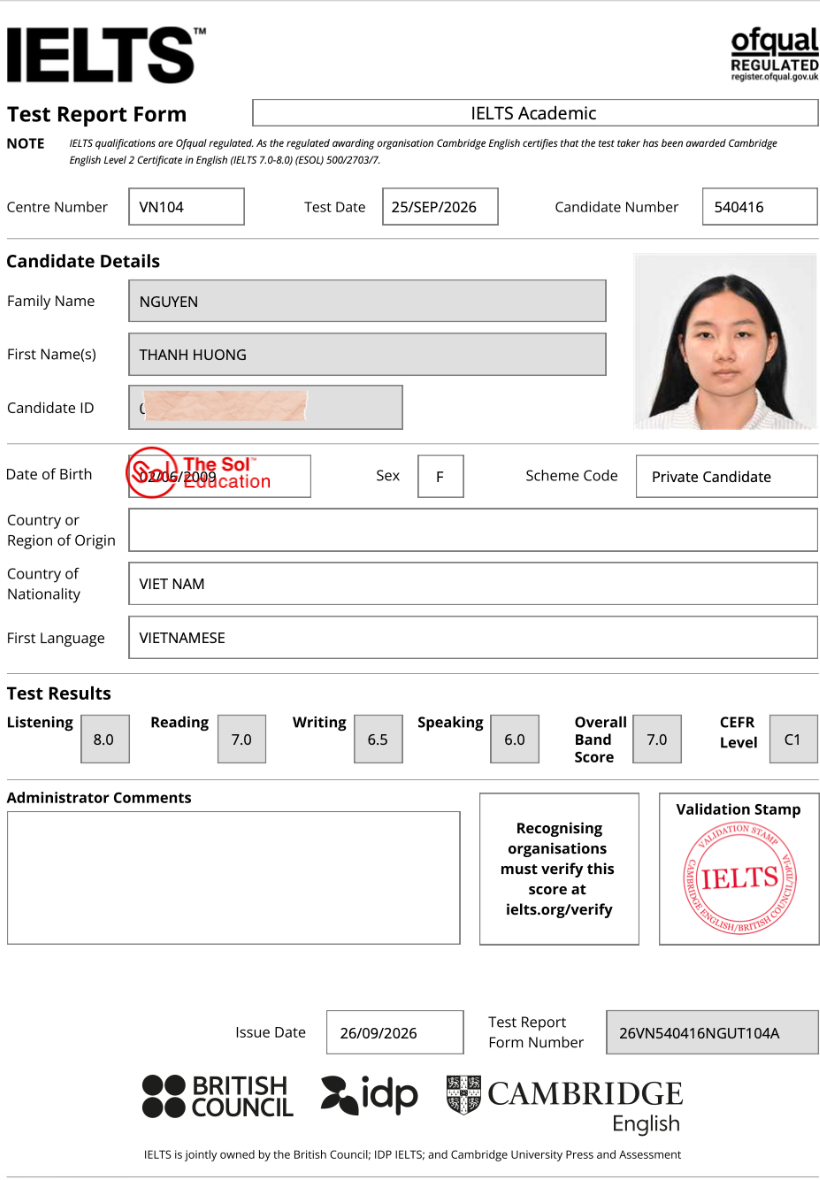
Task: Click the Ofqual Regulated logo
Action: [774, 54]
